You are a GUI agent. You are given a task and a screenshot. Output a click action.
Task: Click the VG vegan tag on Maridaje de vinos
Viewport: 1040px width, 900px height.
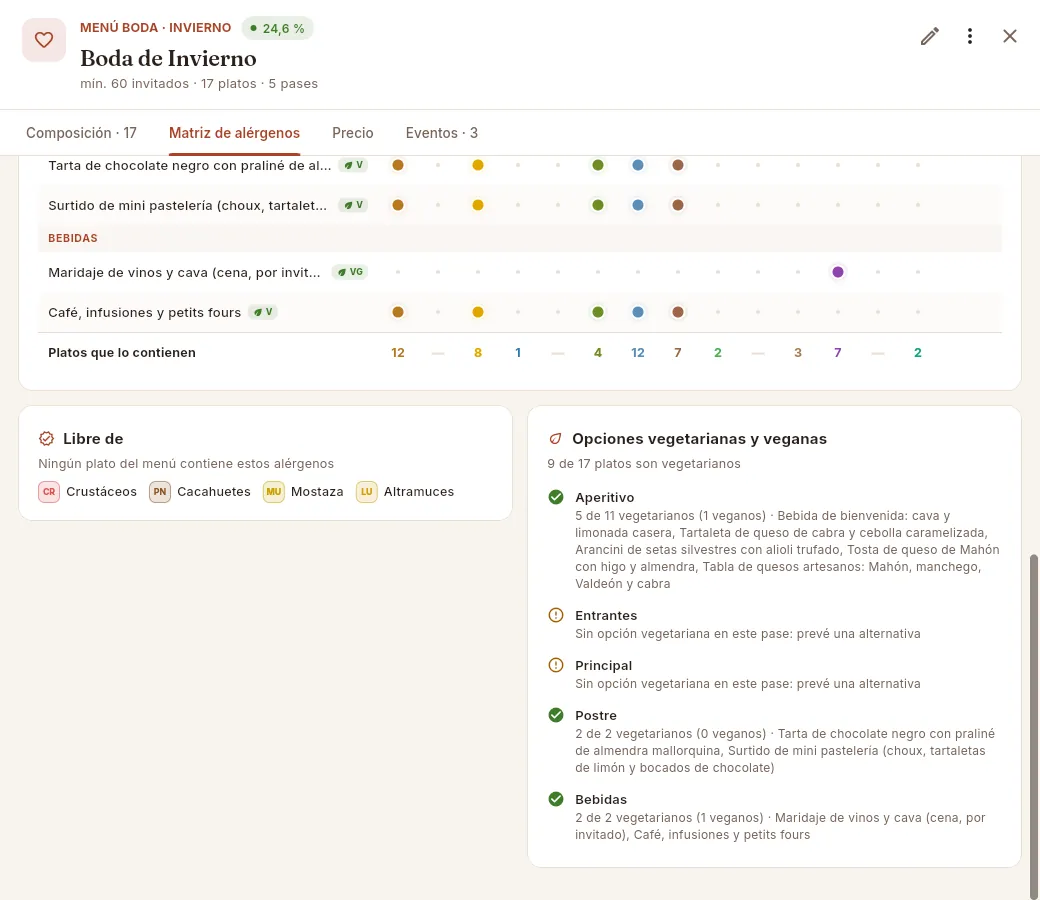click(x=350, y=272)
